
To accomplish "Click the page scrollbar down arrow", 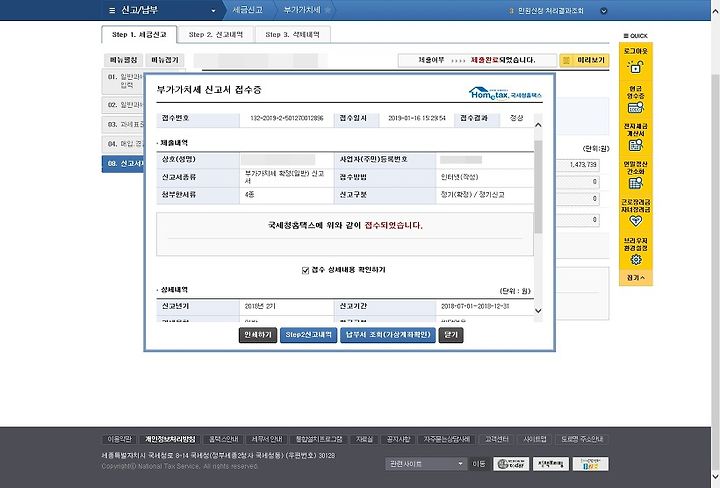I will click(715, 476).
